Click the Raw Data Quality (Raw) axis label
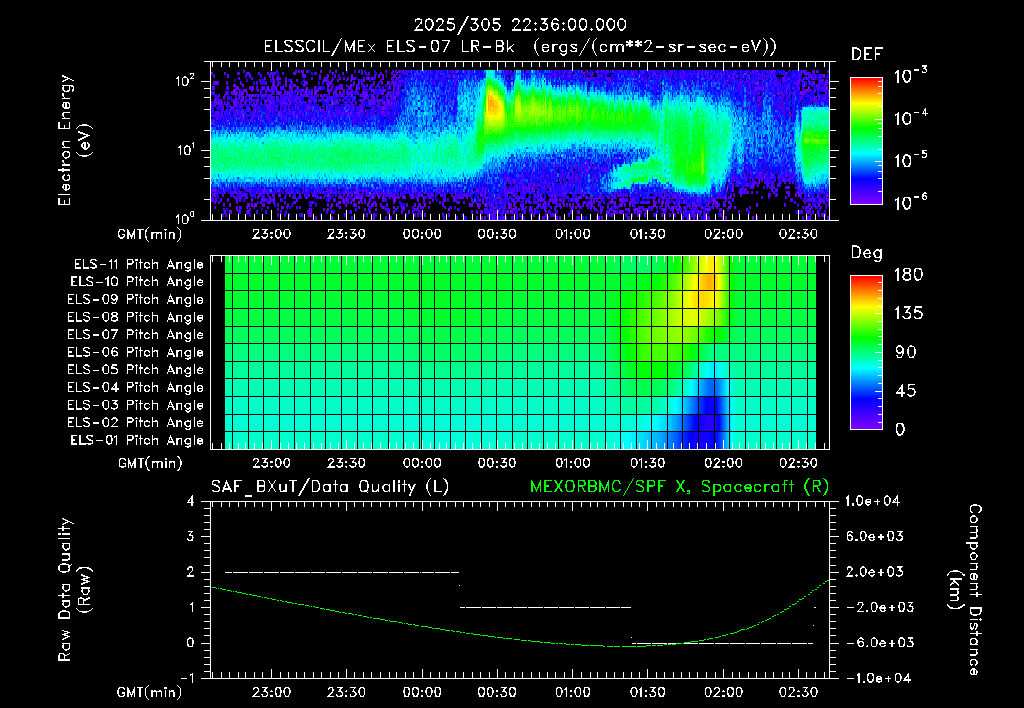The height and width of the screenshot is (708, 1024). (74, 589)
